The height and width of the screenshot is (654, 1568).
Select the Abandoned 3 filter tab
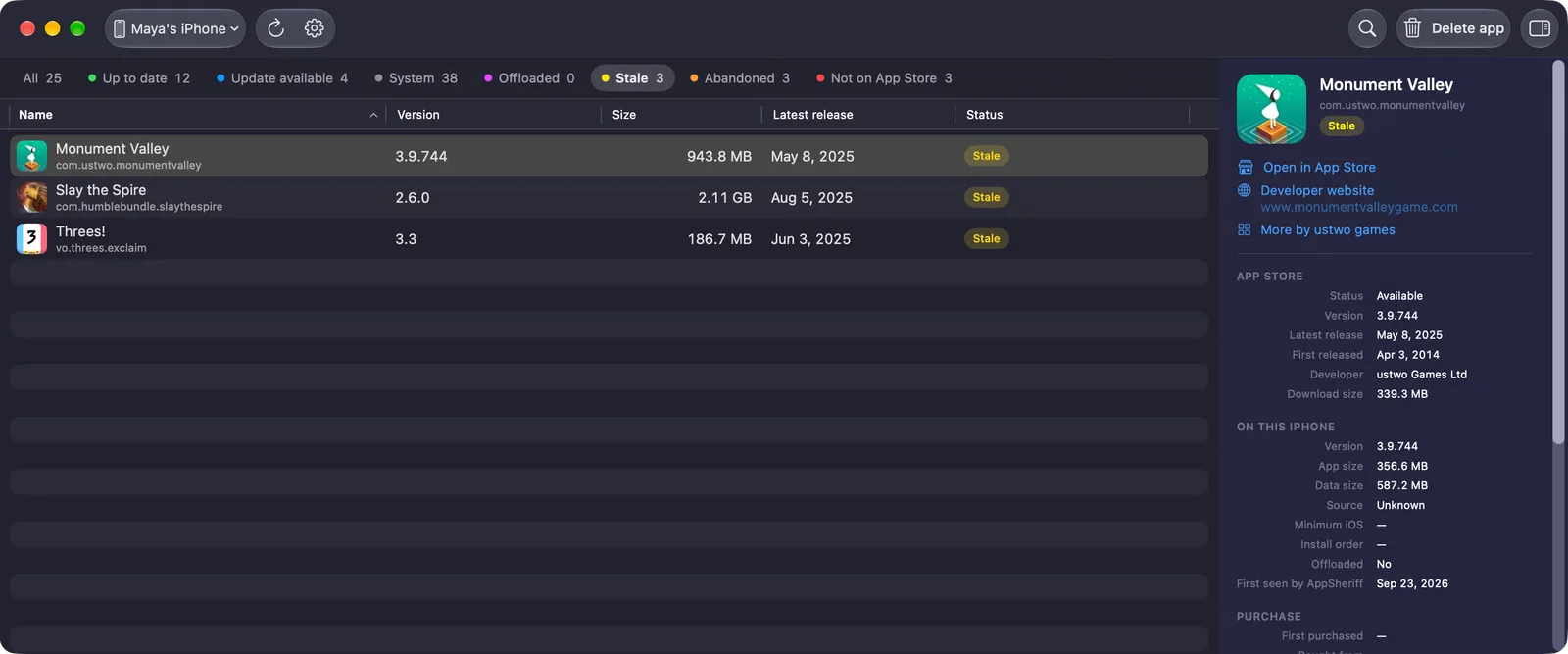(x=740, y=78)
